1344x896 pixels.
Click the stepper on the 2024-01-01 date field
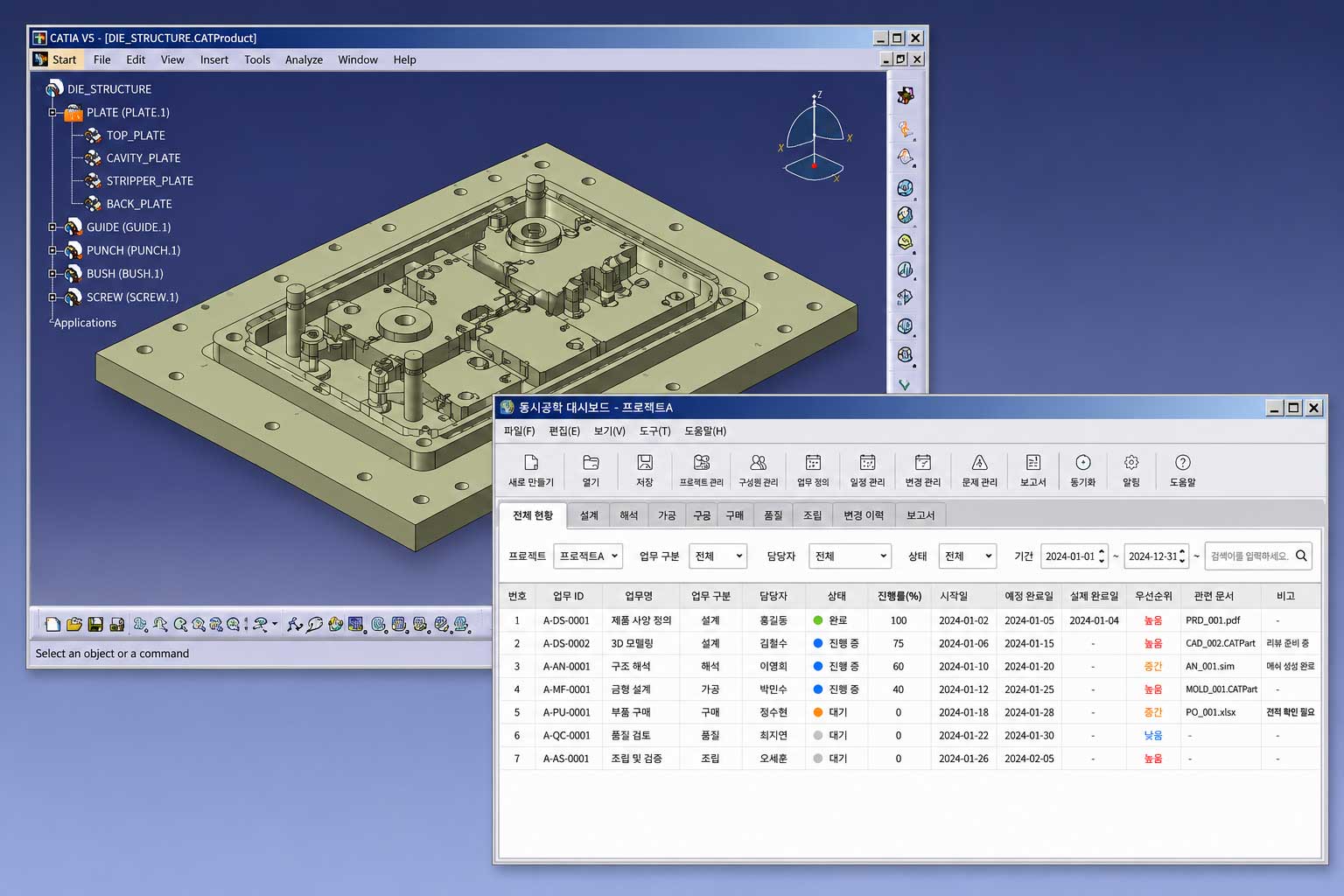[1102, 556]
